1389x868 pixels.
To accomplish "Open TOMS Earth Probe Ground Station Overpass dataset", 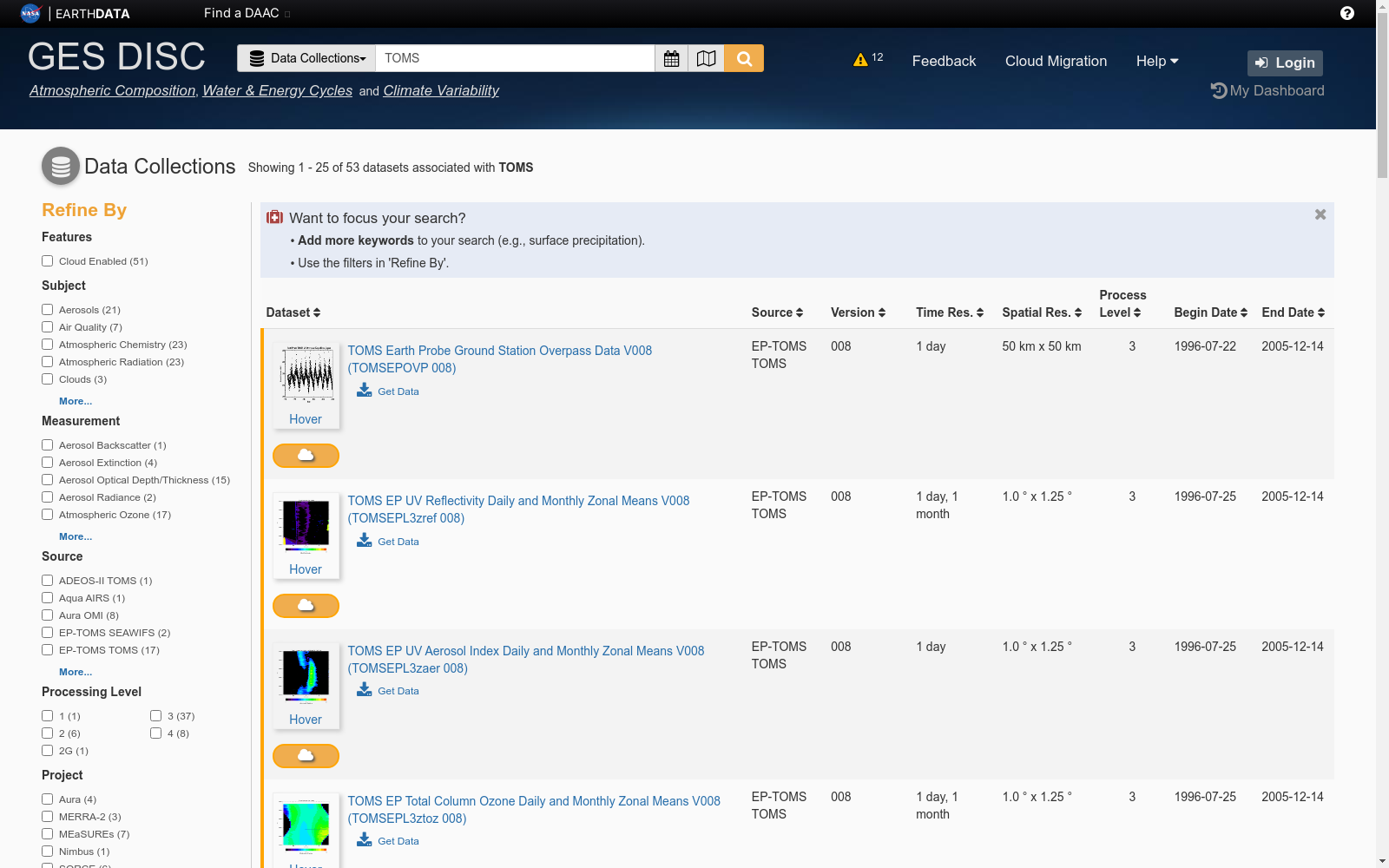I will pos(500,359).
